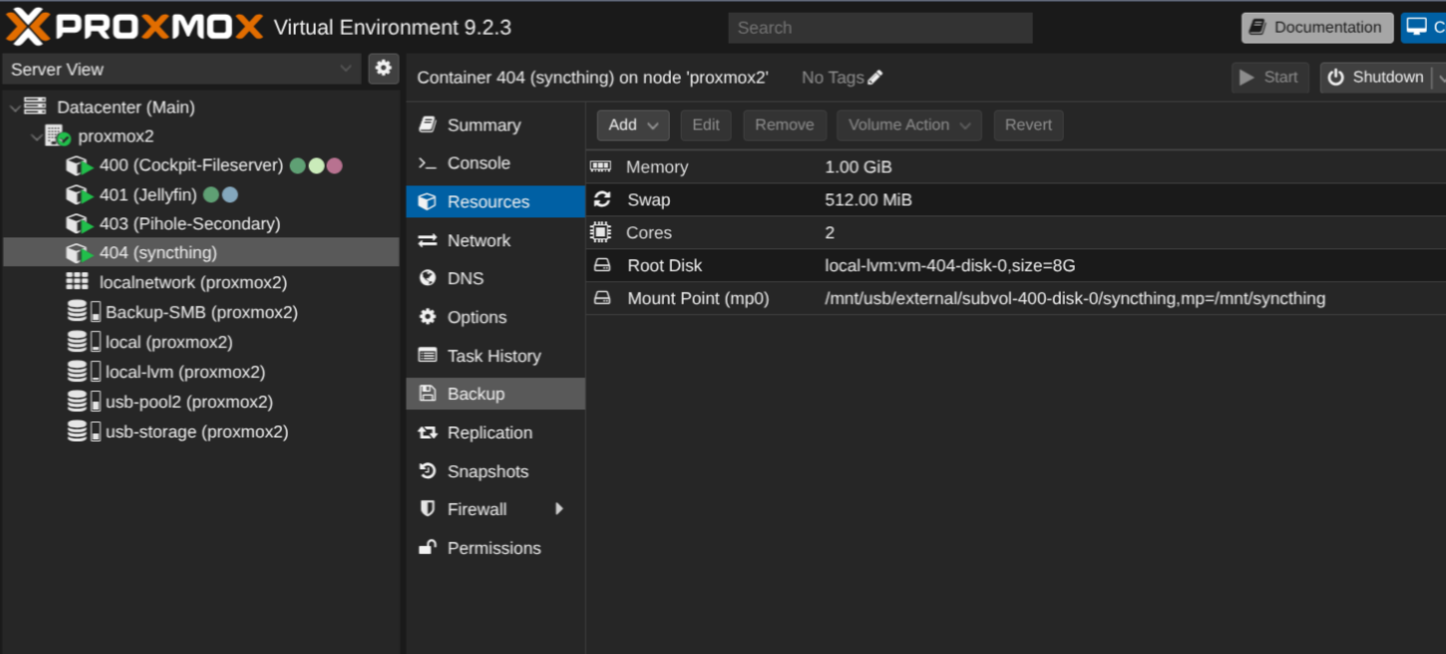Open the Snapshots tab
The height and width of the screenshot is (654, 1446).
pyautogui.click(x=495, y=471)
